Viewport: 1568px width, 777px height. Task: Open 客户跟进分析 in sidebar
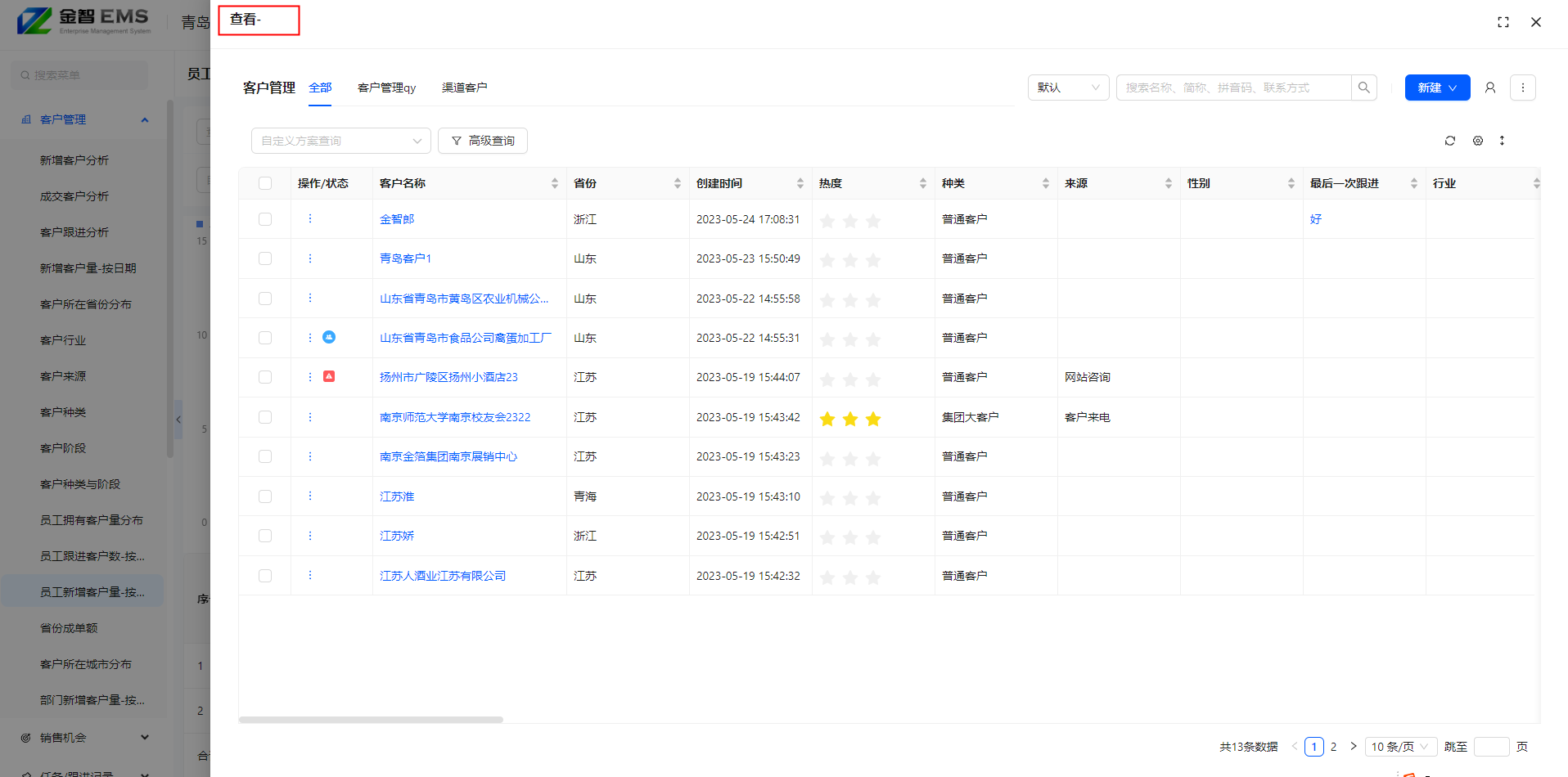(x=74, y=232)
